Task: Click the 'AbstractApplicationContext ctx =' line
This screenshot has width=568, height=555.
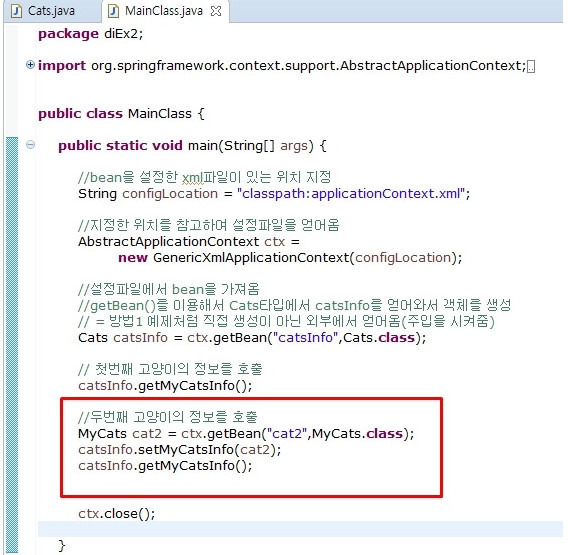Action: 189,242
